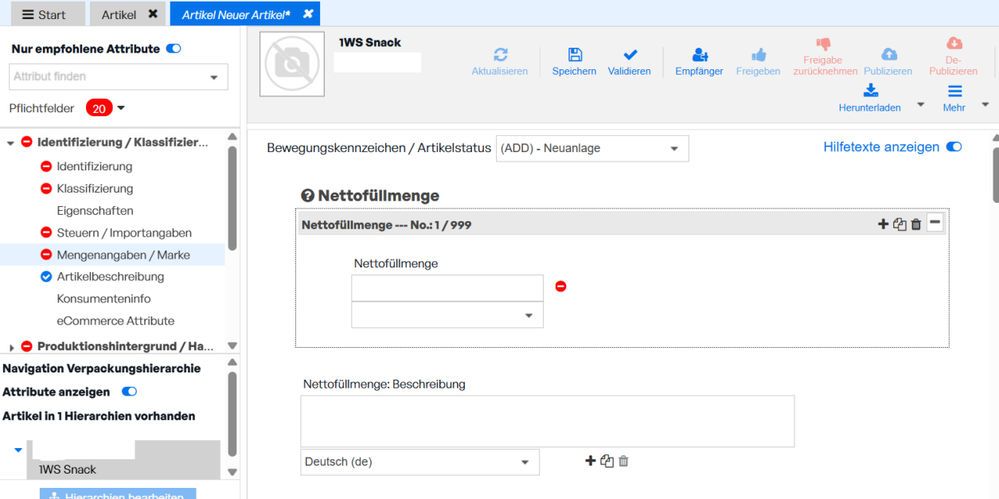This screenshot has height=499, width=999.
Task: Open Steuern / Importangaben section
Action: [124, 233]
